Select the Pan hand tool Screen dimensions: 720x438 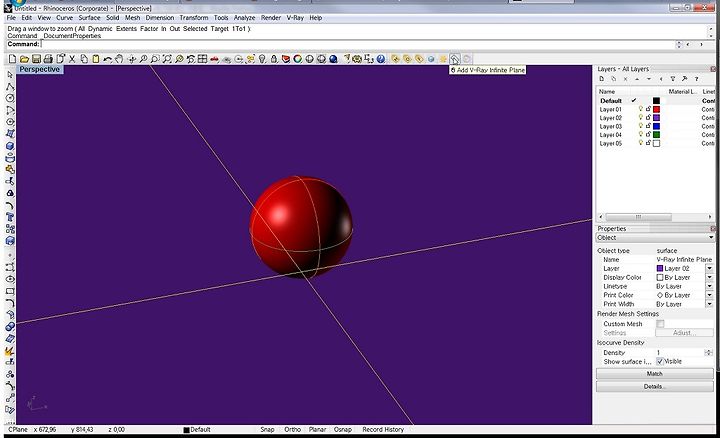pos(119,59)
